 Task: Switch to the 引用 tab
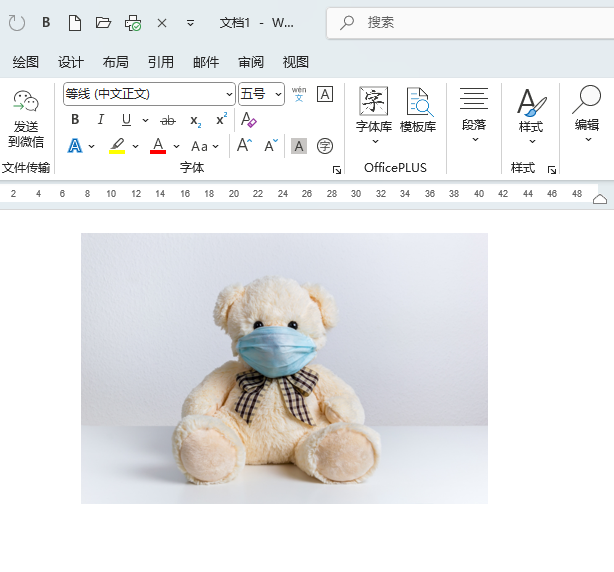(x=161, y=62)
